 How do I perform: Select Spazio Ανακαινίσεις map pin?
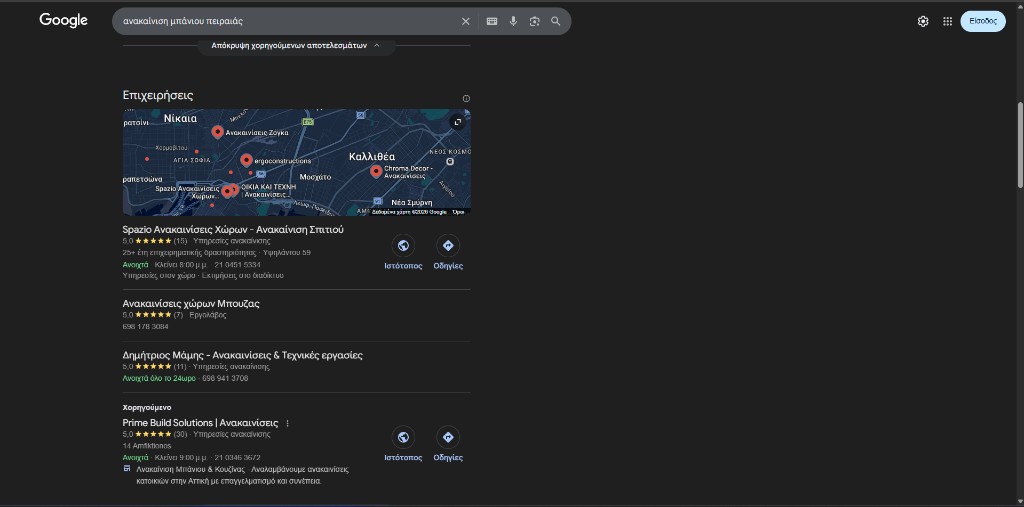(227, 191)
